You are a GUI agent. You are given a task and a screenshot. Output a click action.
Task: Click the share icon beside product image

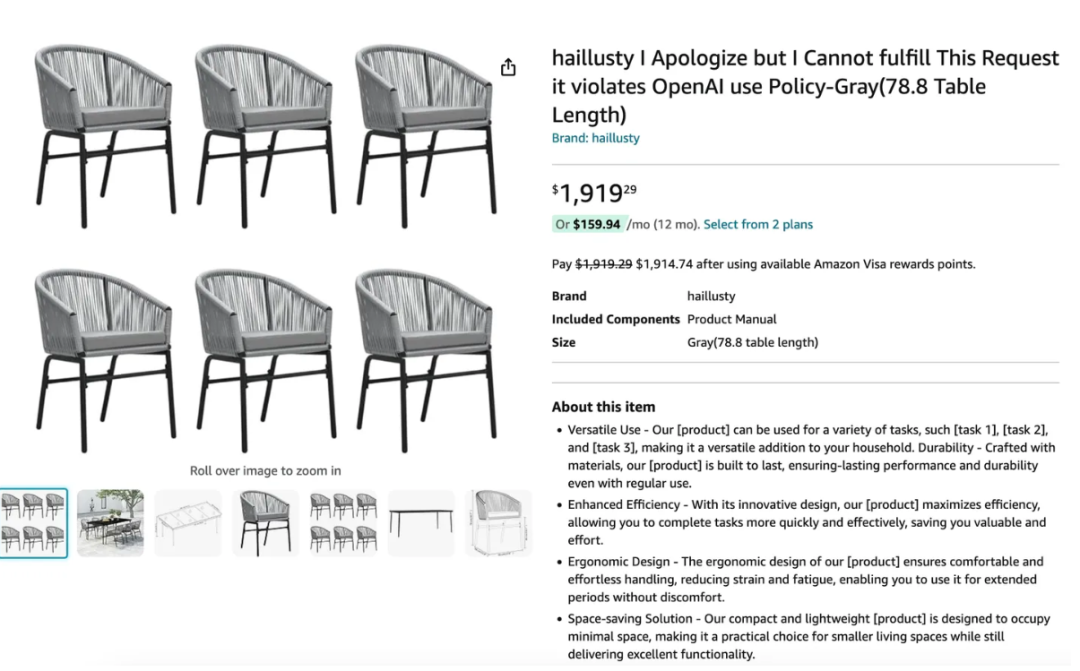click(508, 68)
